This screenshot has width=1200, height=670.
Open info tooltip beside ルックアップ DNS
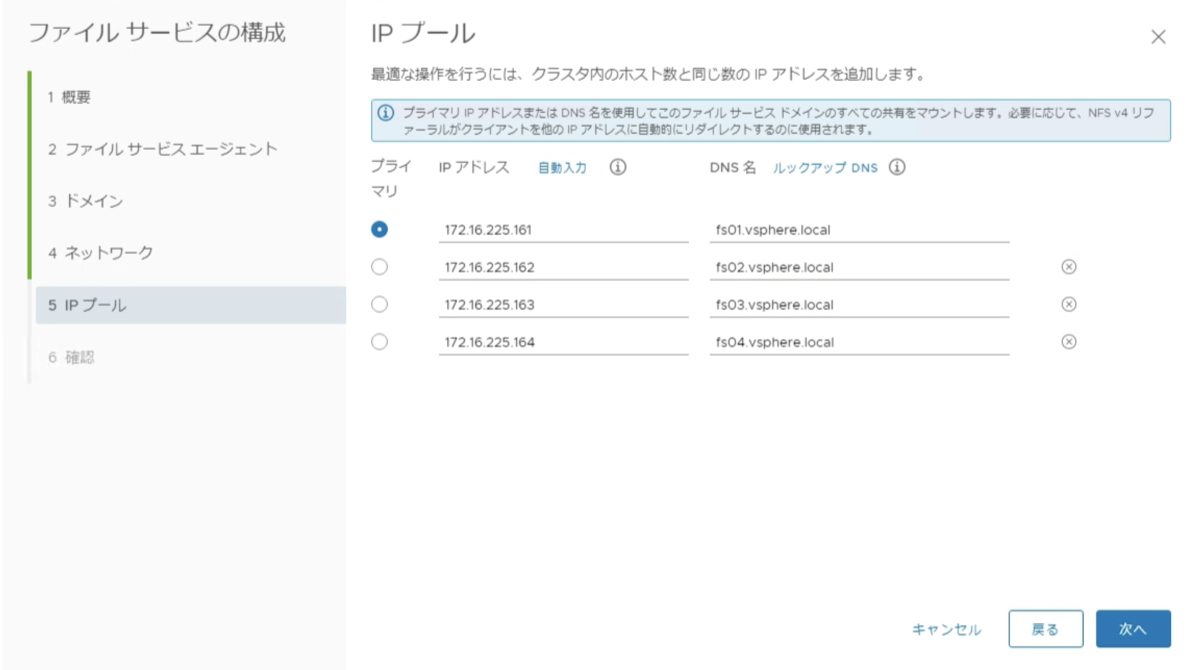[897, 168]
